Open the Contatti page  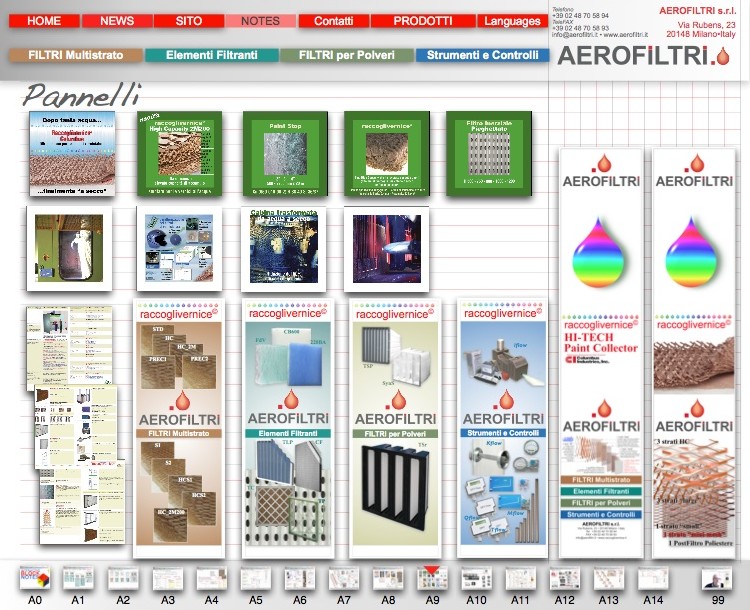point(333,21)
